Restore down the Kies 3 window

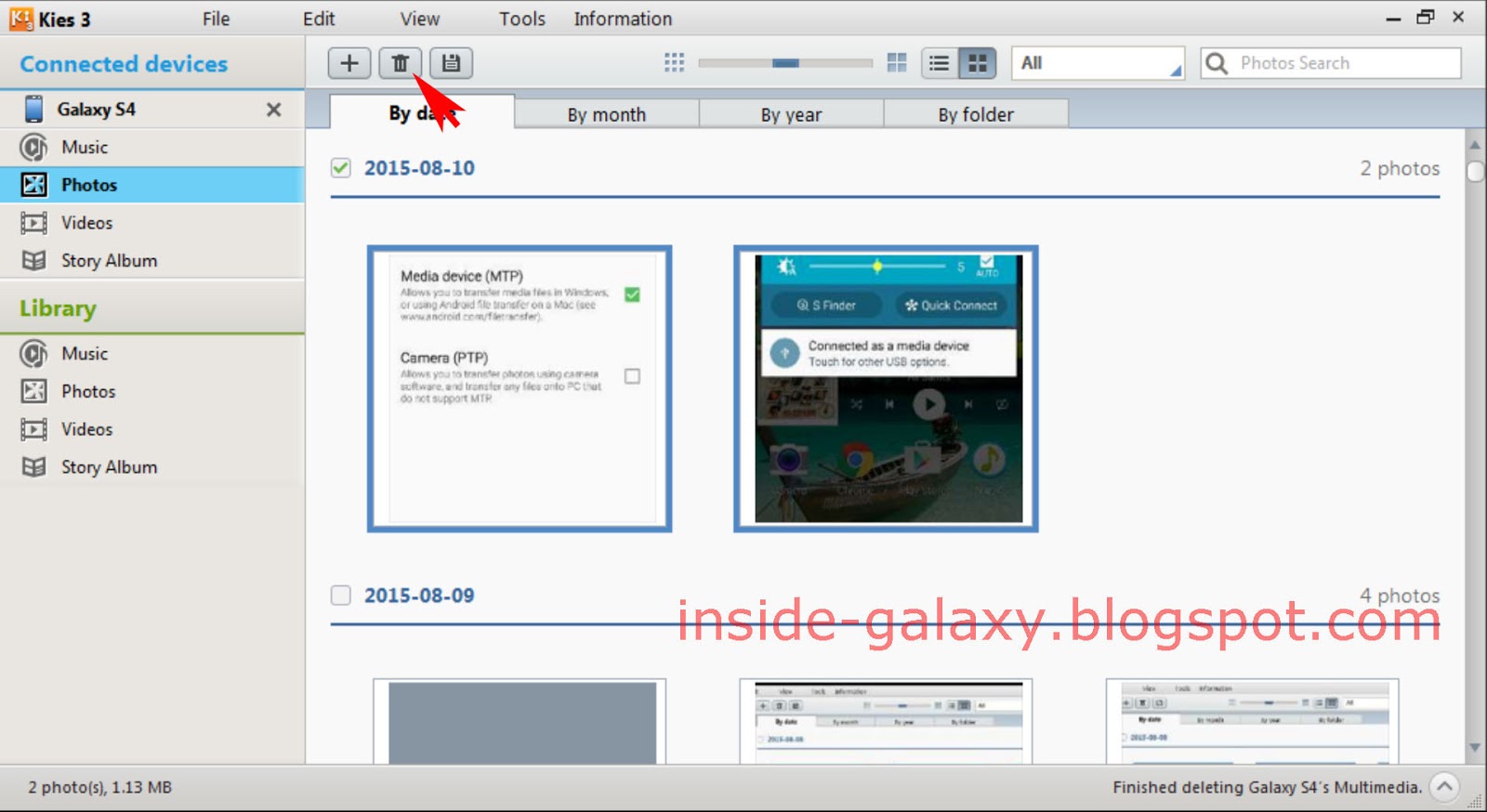(1425, 17)
